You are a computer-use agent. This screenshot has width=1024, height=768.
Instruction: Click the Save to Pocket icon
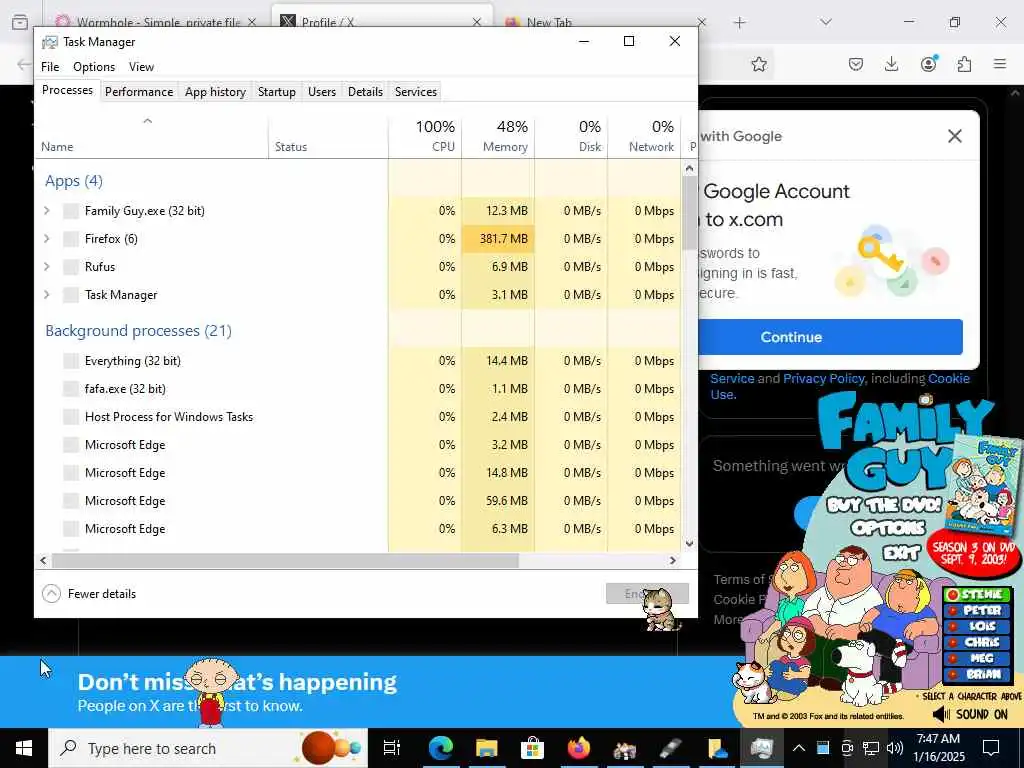coord(856,64)
